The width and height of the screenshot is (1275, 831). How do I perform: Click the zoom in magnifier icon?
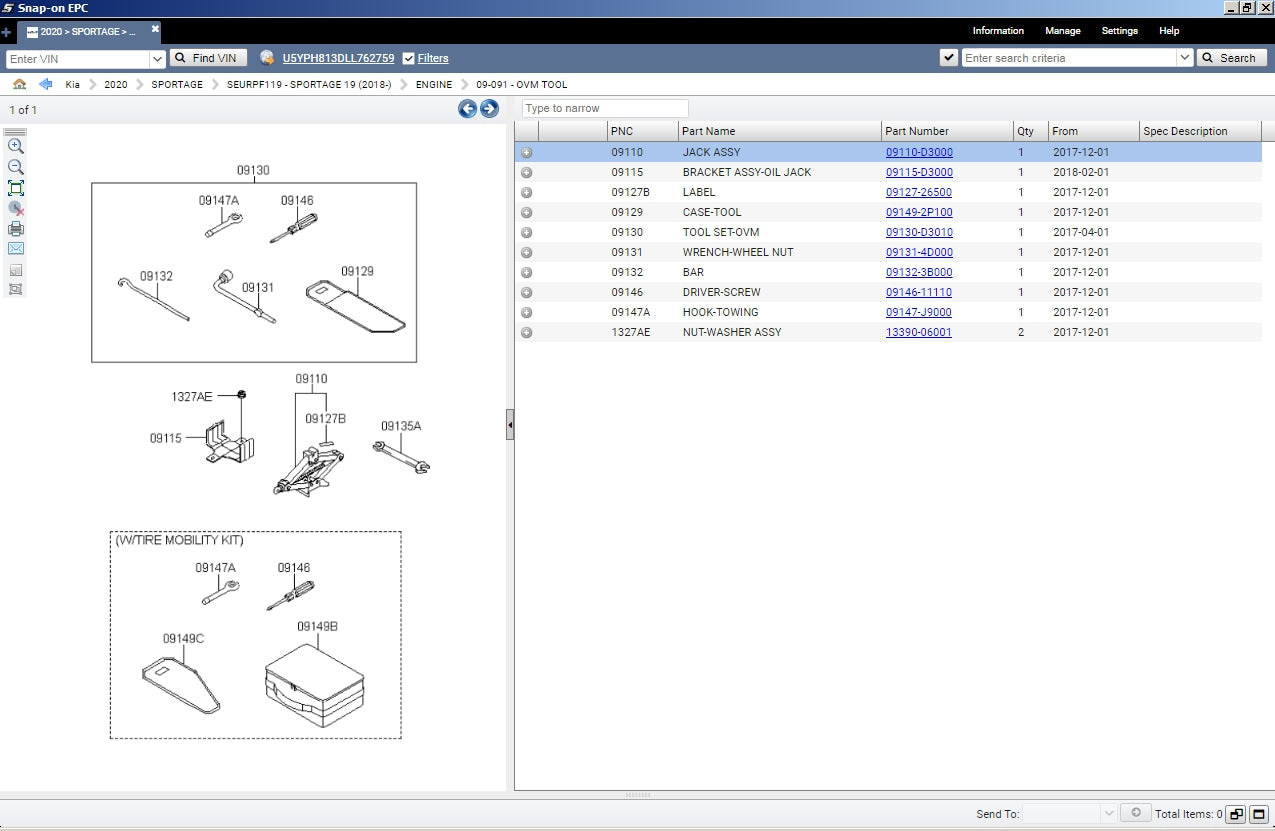16,146
